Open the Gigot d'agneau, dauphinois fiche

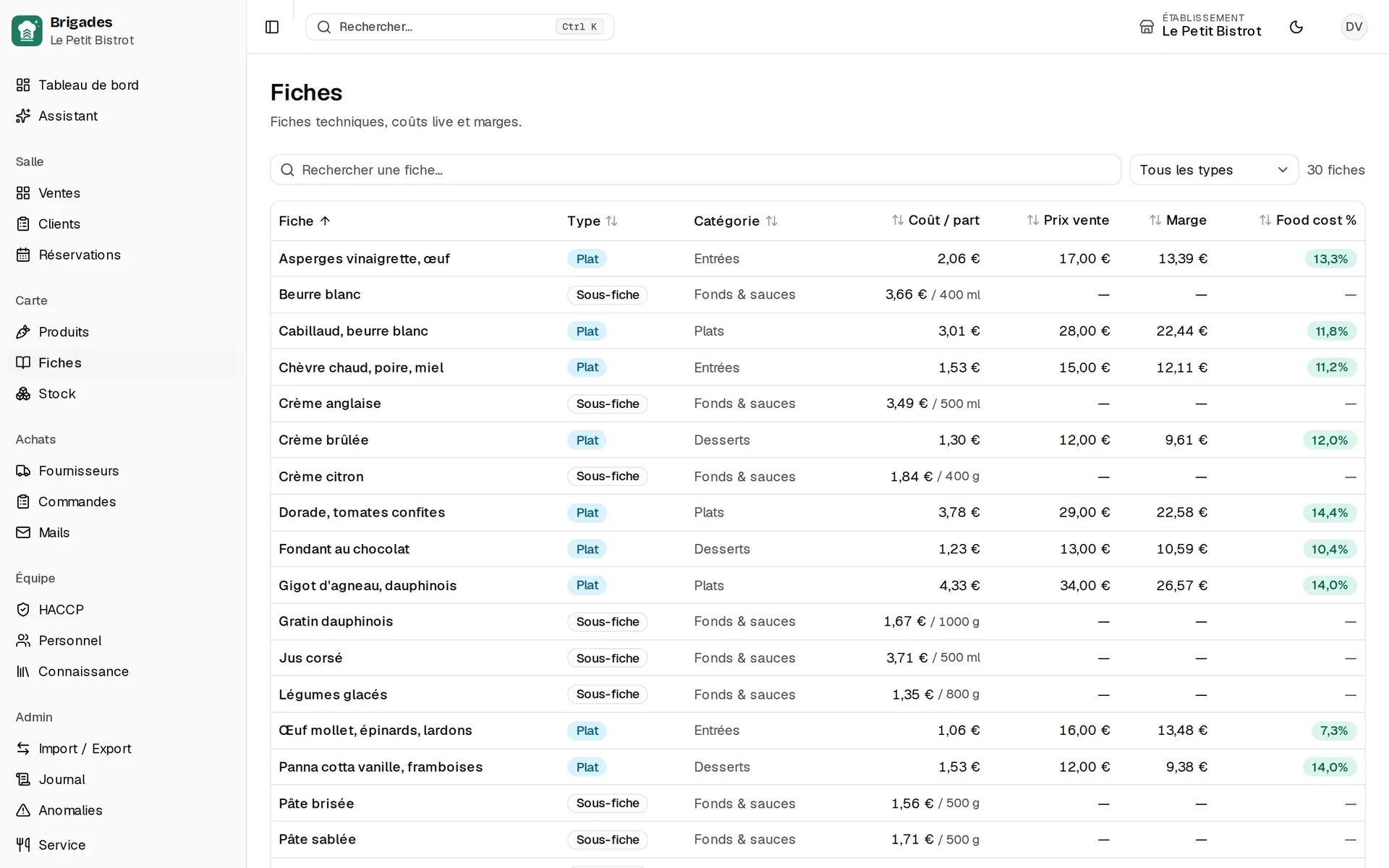point(368,586)
